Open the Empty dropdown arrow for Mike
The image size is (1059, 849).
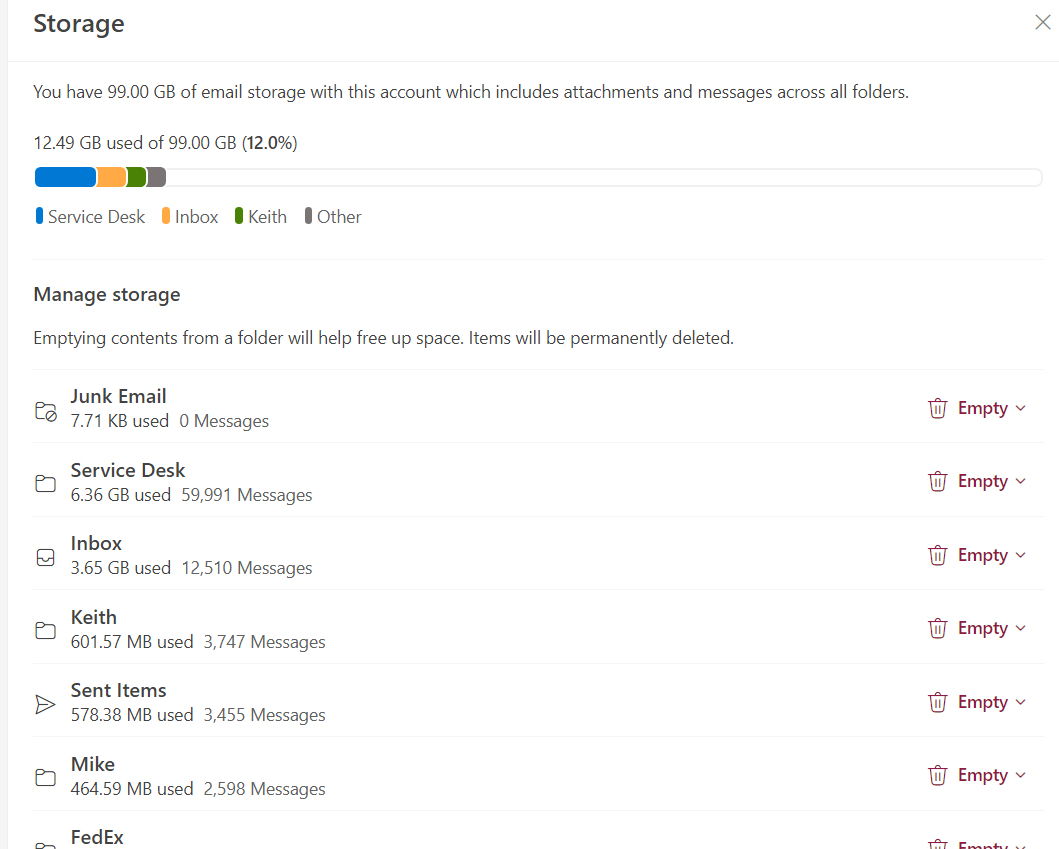1021,775
